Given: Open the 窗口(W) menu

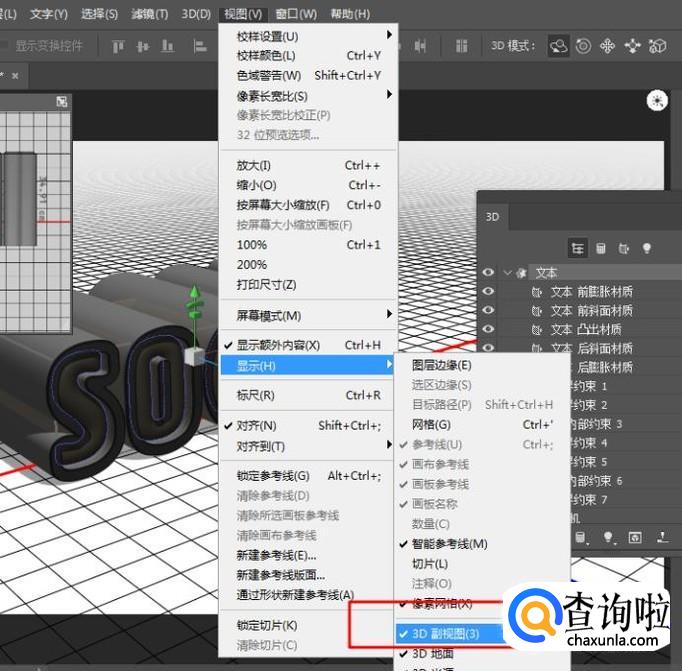Looking at the screenshot, I should 295,14.
